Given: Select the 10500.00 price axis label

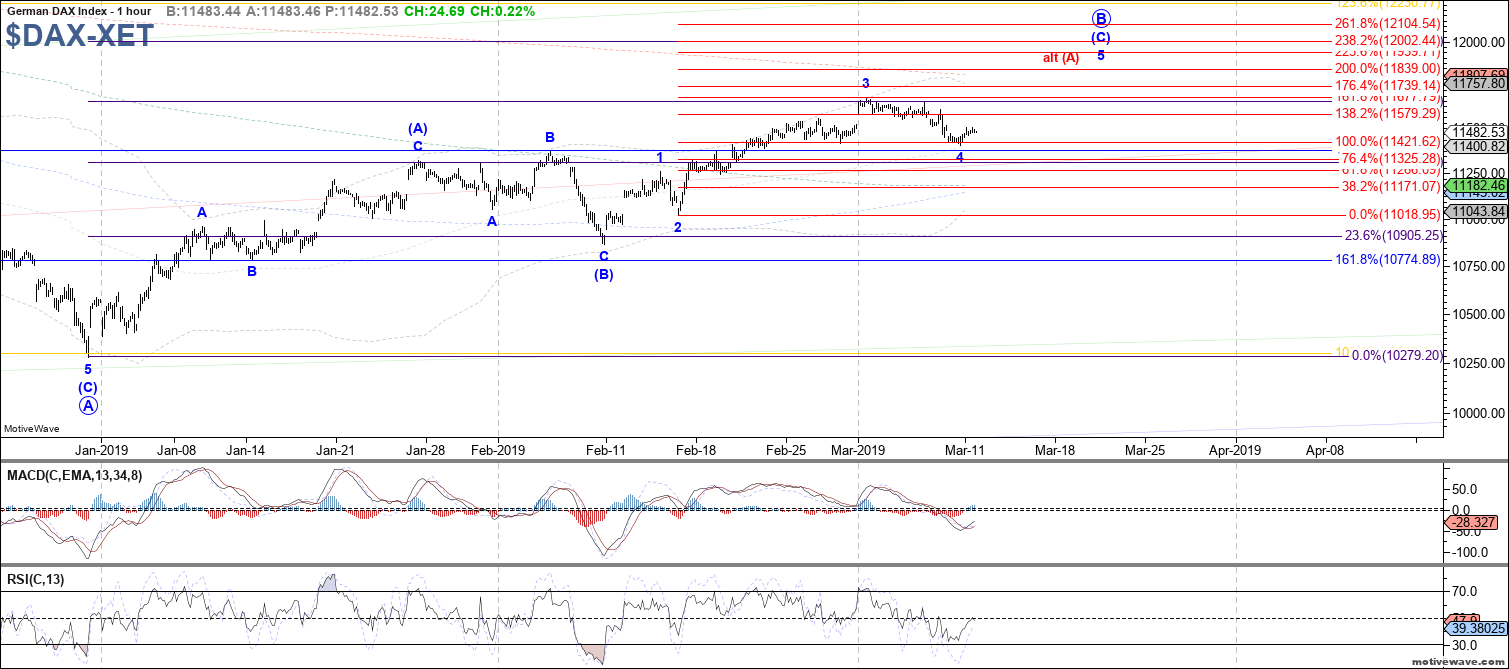Looking at the screenshot, I should coord(1479,314).
